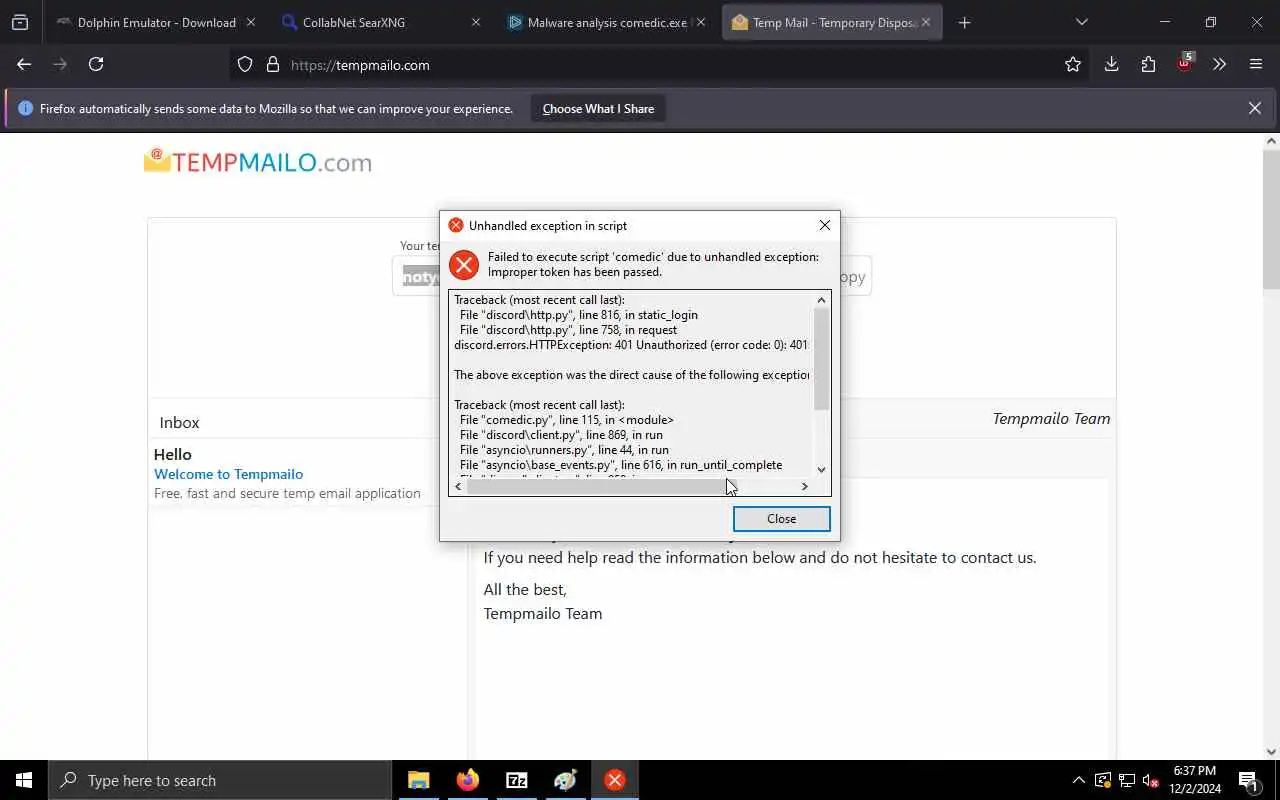
Task: Click Choose What I Share button
Action: click(x=598, y=108)
